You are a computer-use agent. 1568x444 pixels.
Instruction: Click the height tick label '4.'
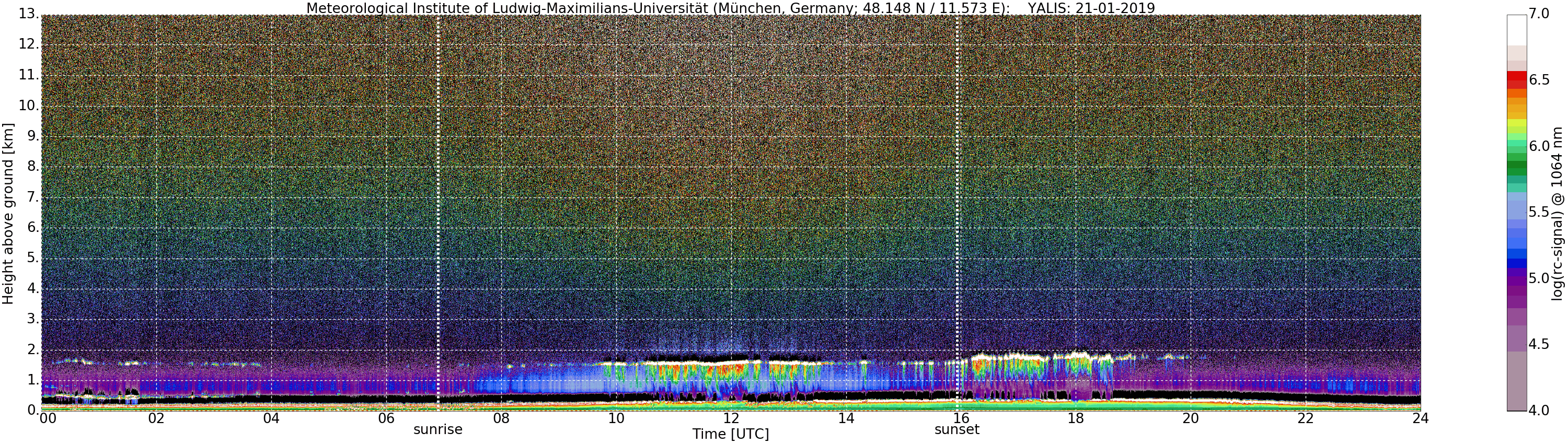32,288
